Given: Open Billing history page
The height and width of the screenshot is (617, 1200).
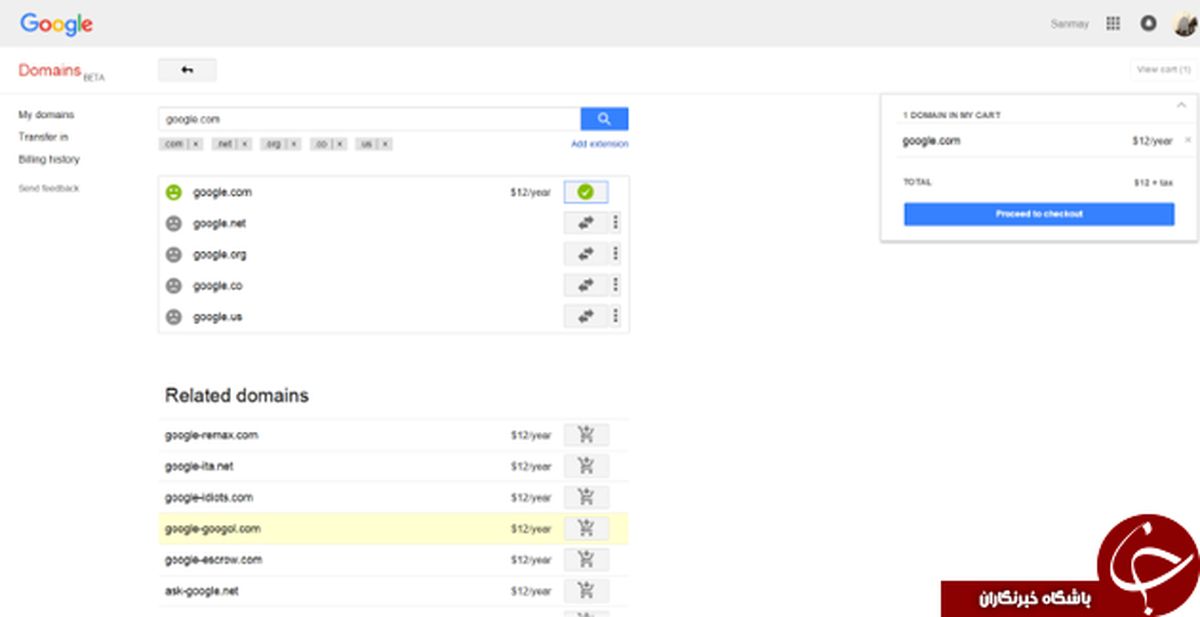Looking at the screenshot, I should click(x=49, y=159).
